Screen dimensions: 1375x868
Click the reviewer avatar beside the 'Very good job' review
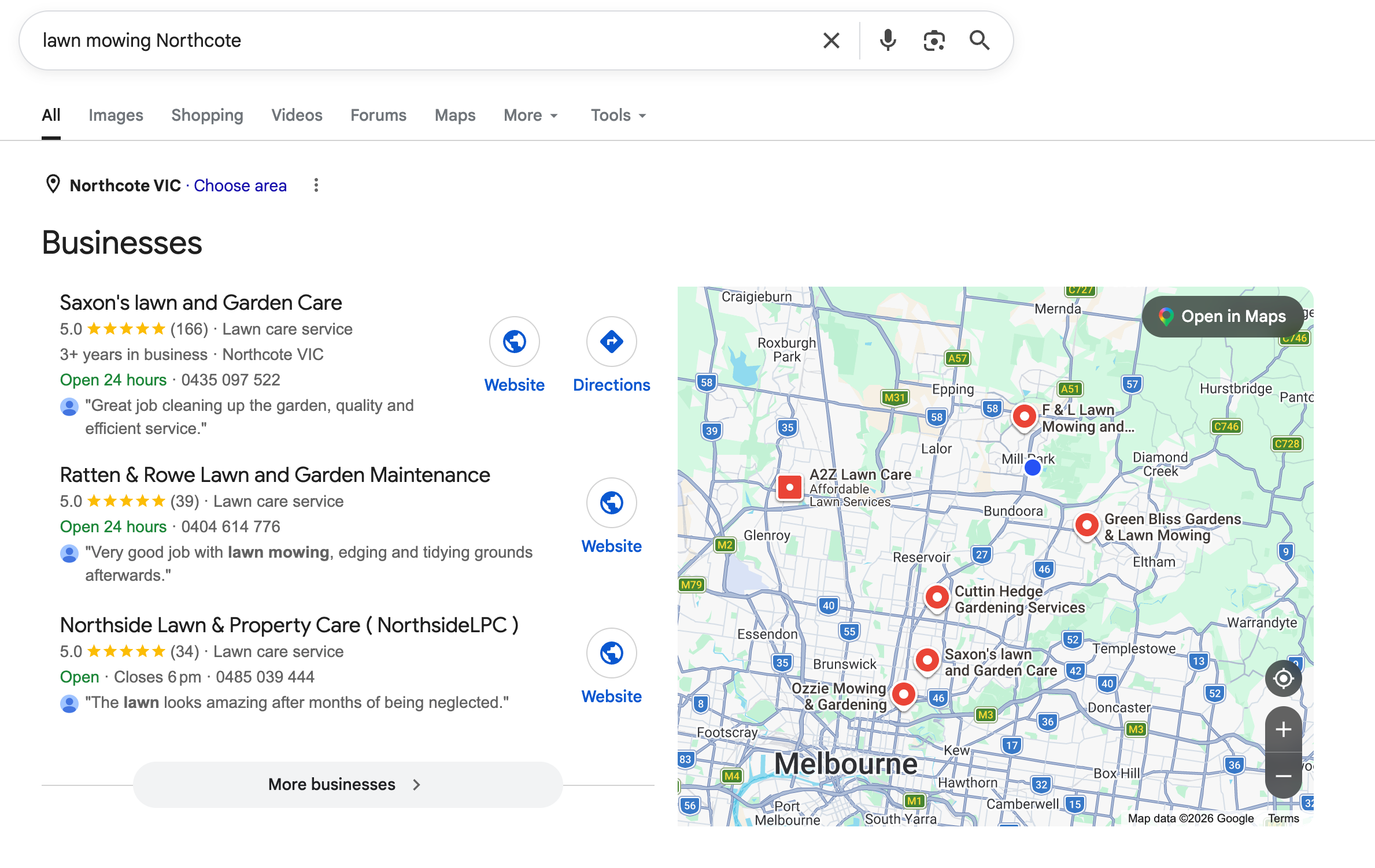click(69, 554)
